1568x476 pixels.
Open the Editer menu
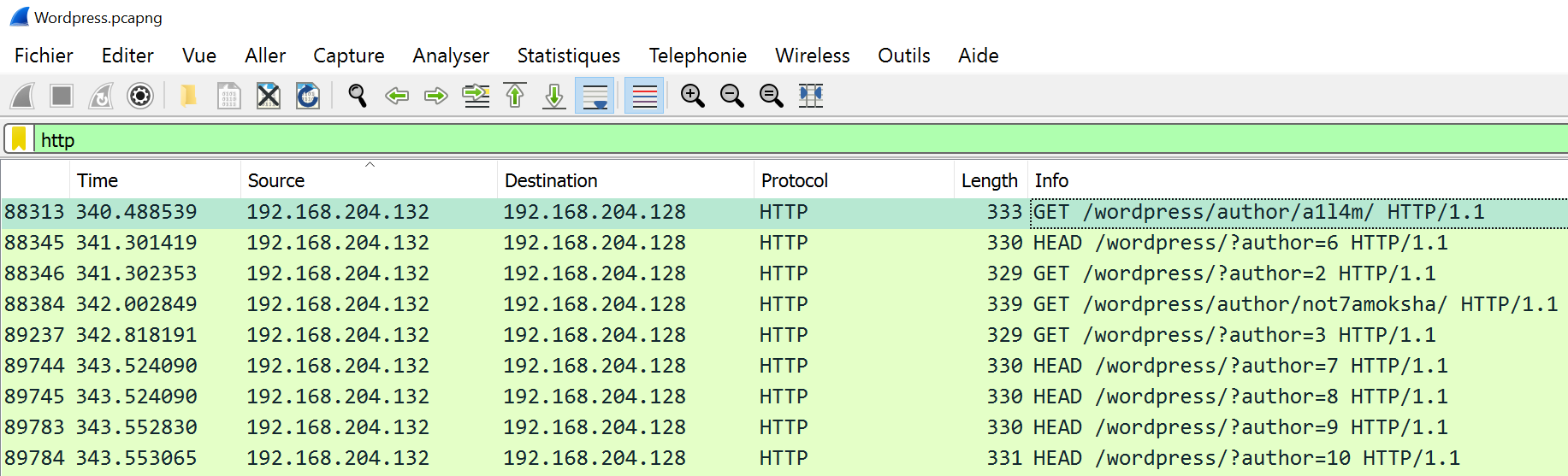[127, 56]
